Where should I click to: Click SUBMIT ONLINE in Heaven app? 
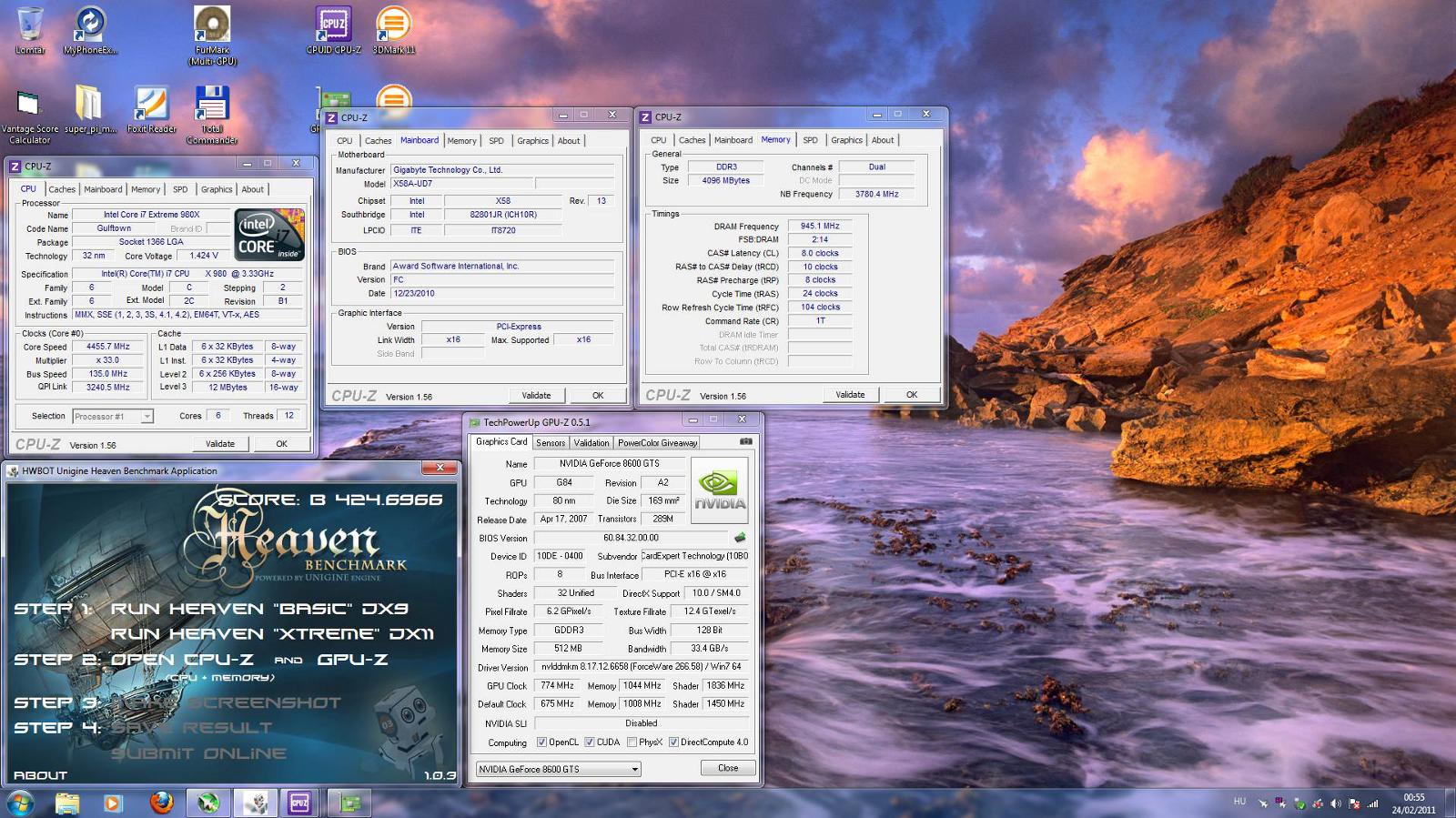[198, 753]
